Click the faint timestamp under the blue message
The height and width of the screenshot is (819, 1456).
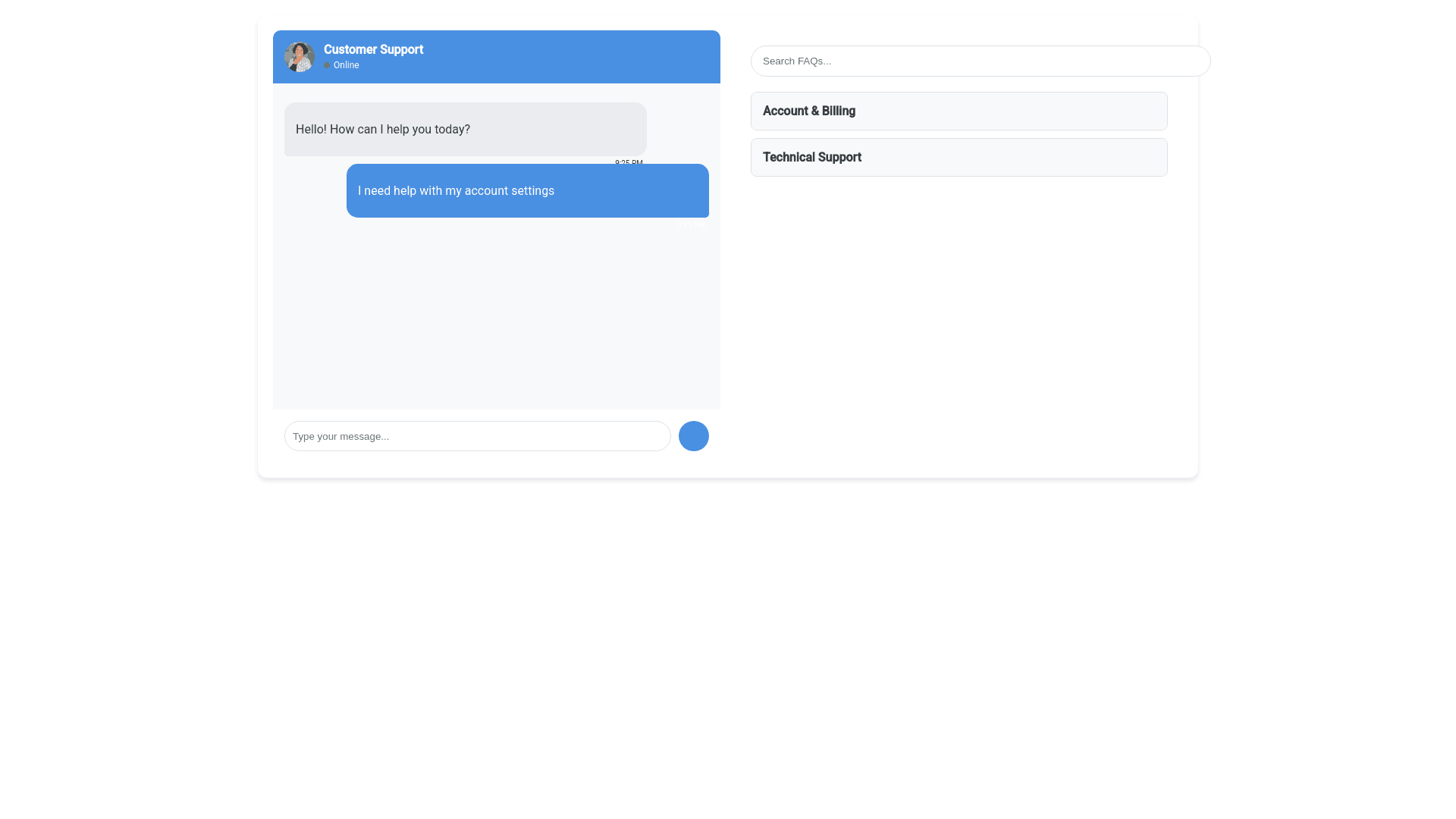692,224
